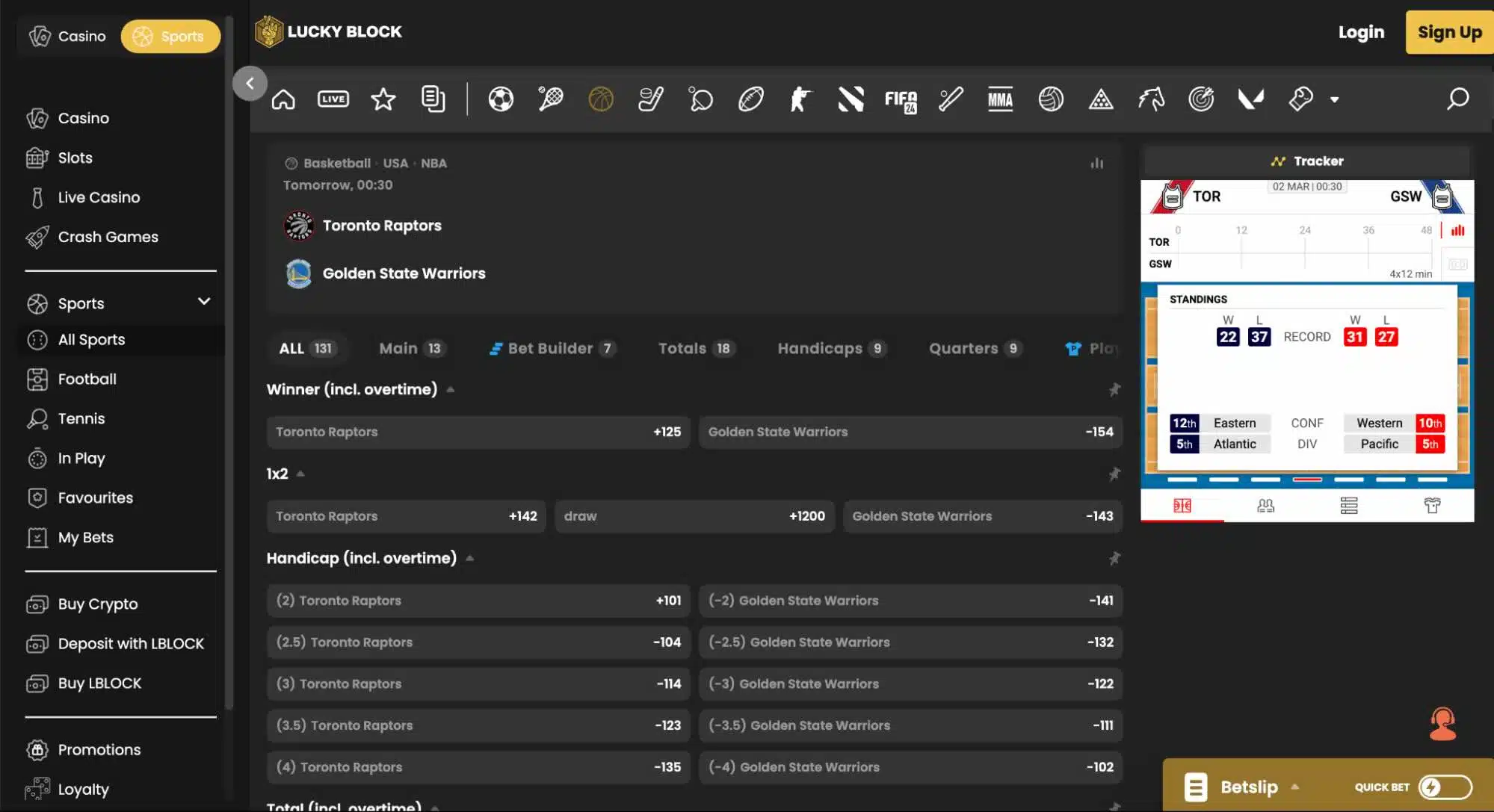The width and height of the screenshot is (1494, 812).
Task: Select the tennis racket sport icon
Action: pyautogui.click(x=551, y=99)
